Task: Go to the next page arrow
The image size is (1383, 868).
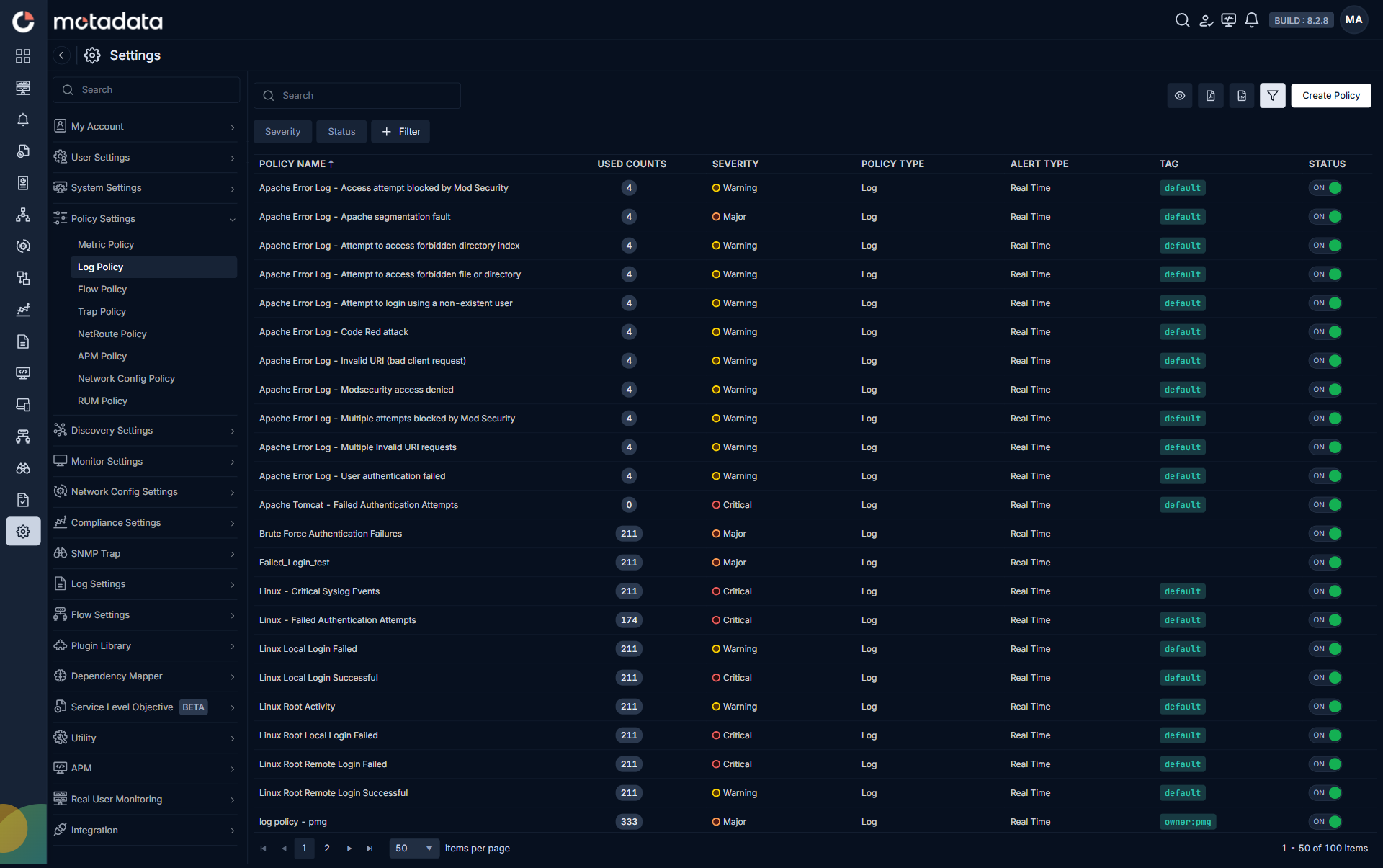Action: [x=349, y=849]
